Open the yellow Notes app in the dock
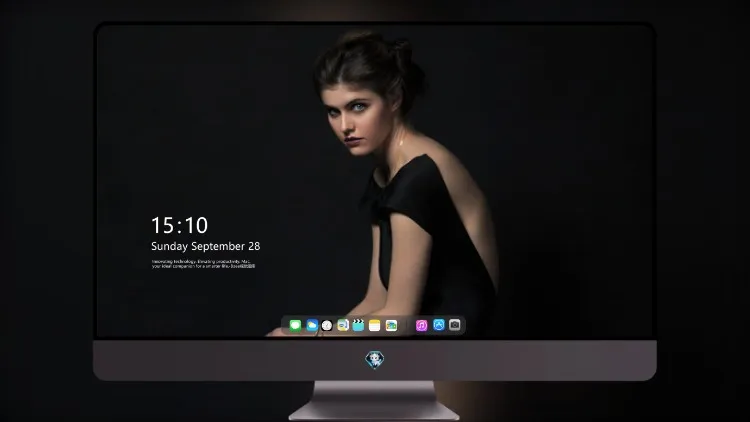 click(375, 325)
